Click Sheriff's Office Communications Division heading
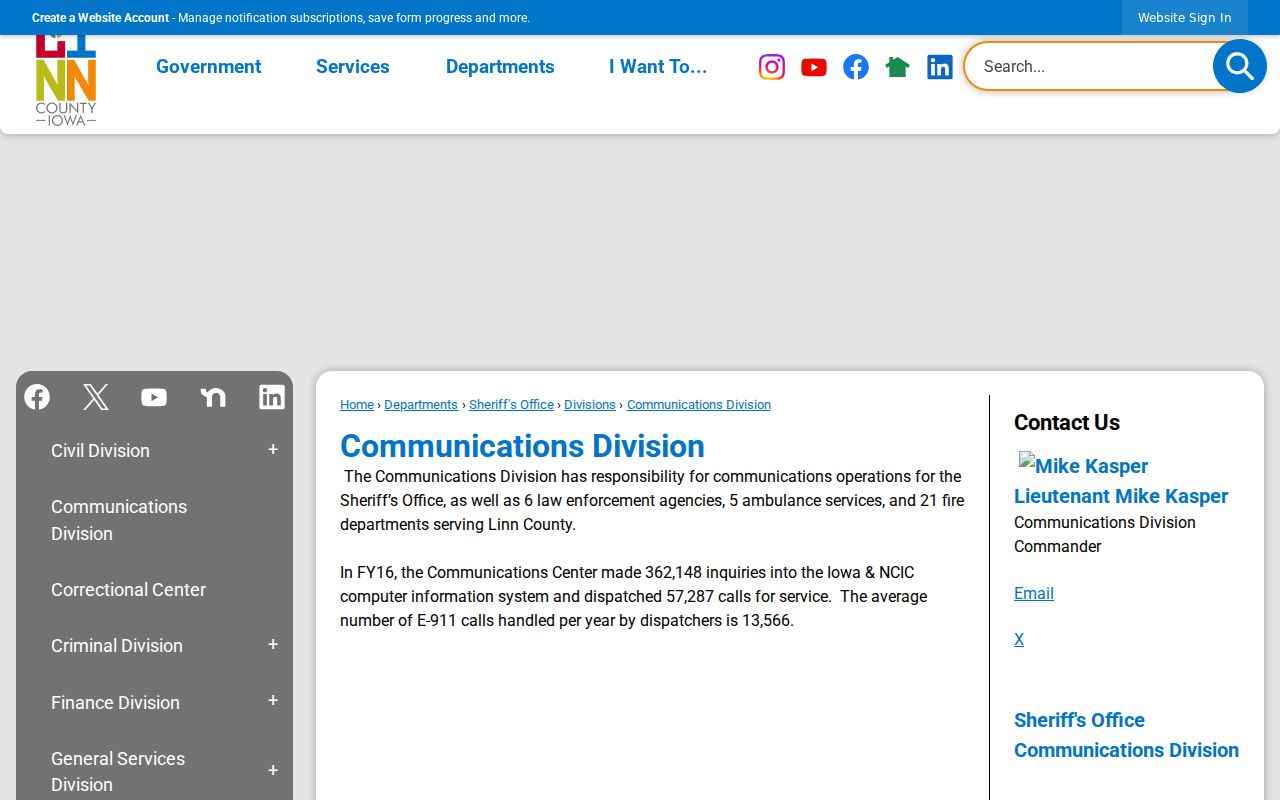 1126,735
